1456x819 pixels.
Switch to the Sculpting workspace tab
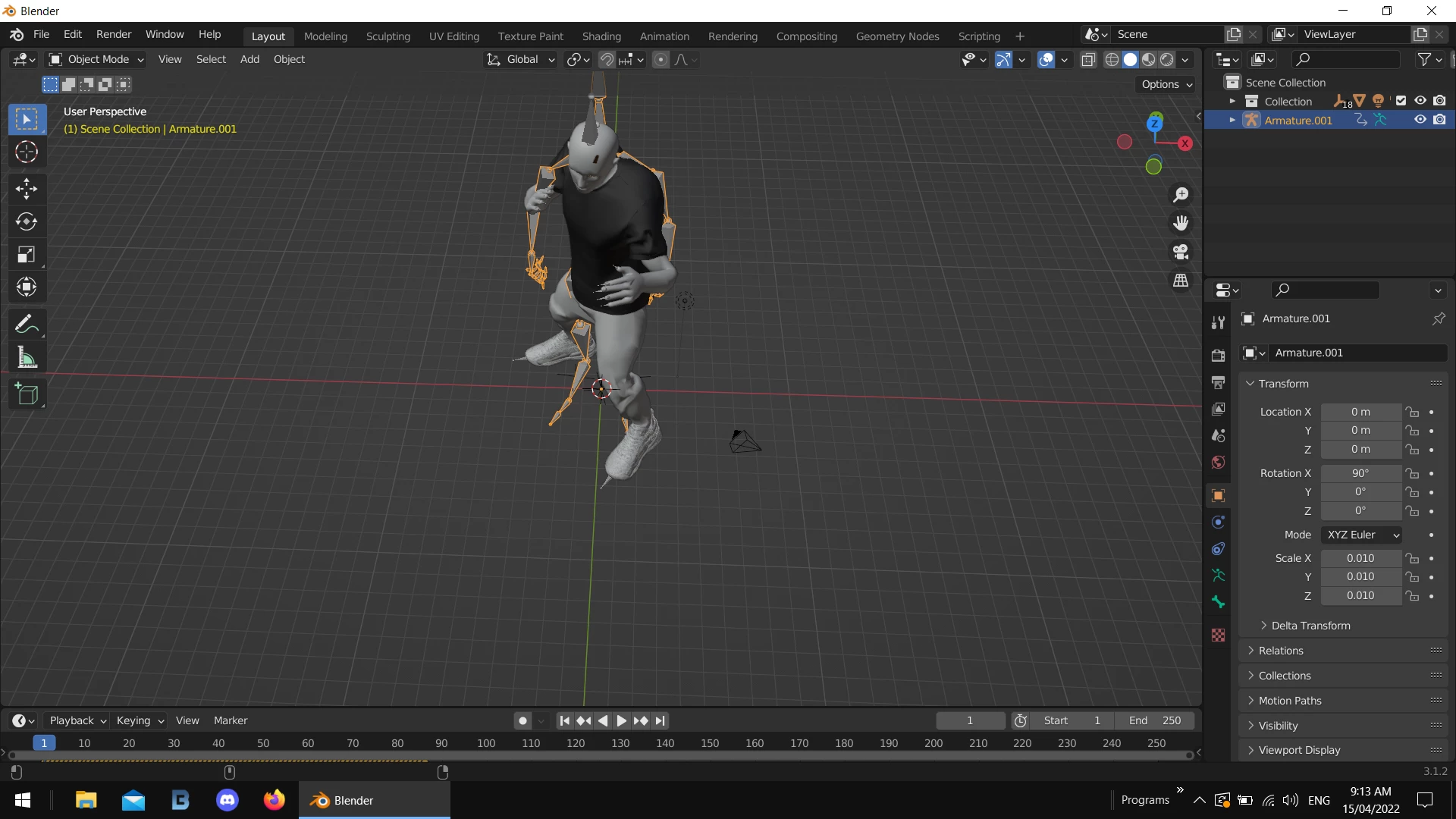[x=388, y=36]
